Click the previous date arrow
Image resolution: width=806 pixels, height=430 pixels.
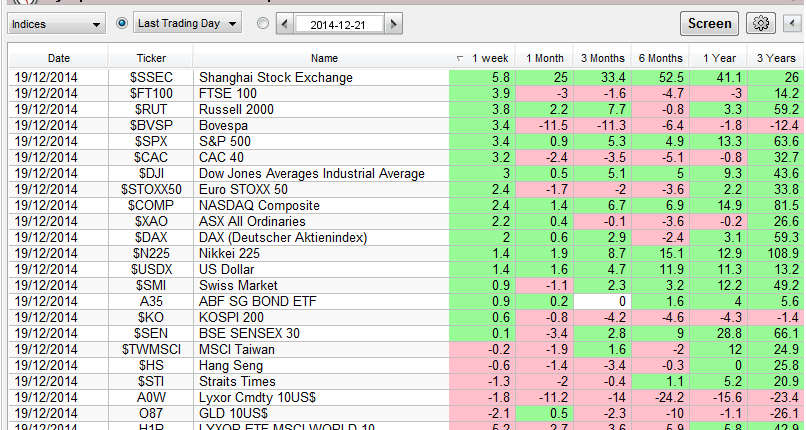click(x=284, y=23)
